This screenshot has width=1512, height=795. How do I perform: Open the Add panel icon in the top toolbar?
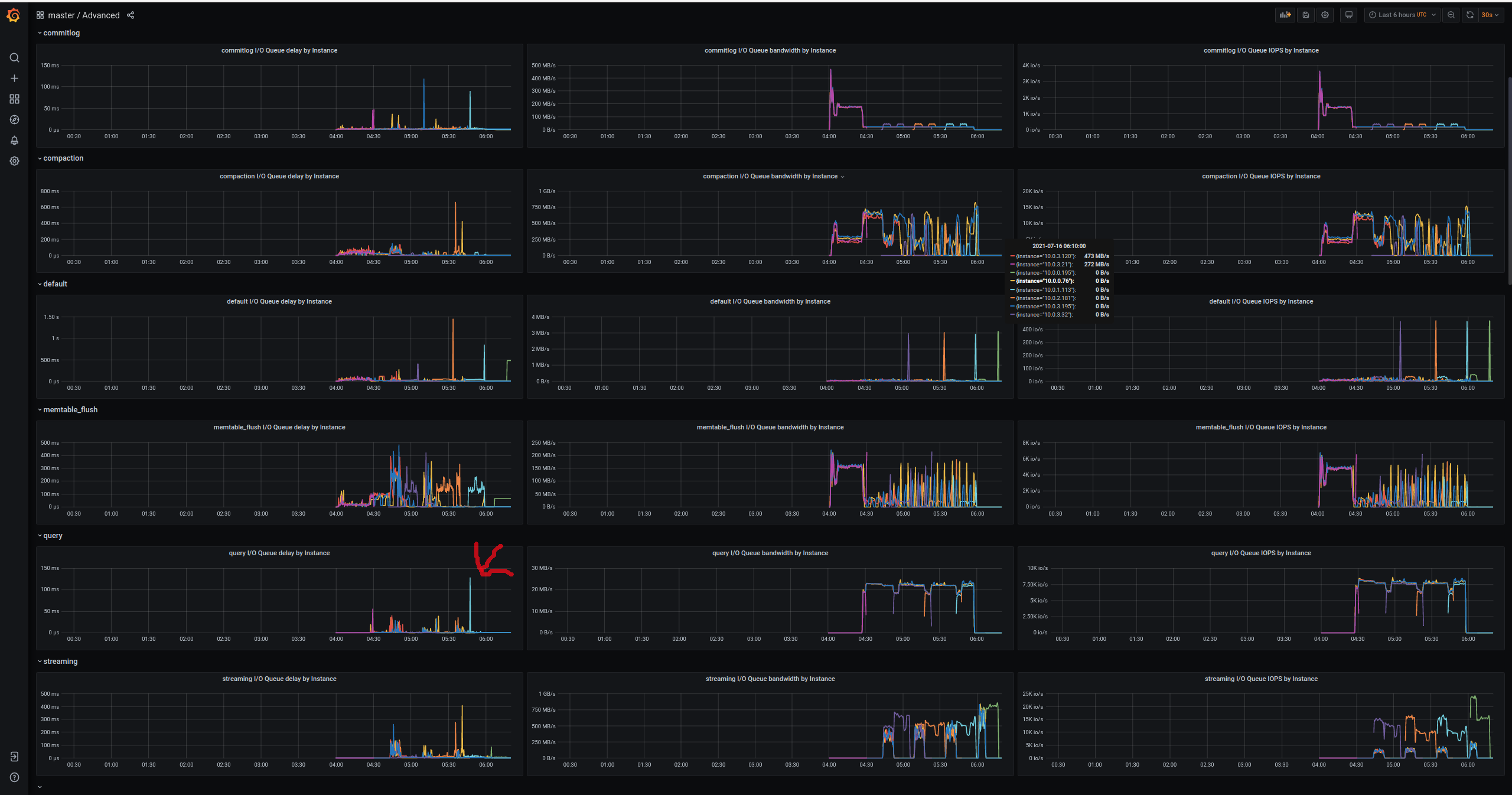click(x=1285, y=15)
